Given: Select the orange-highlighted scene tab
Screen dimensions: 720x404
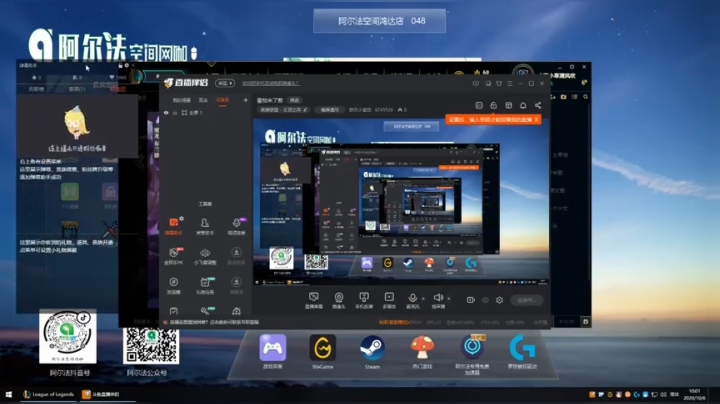Looking at the screenshot, I should click(x=222, y=100).
